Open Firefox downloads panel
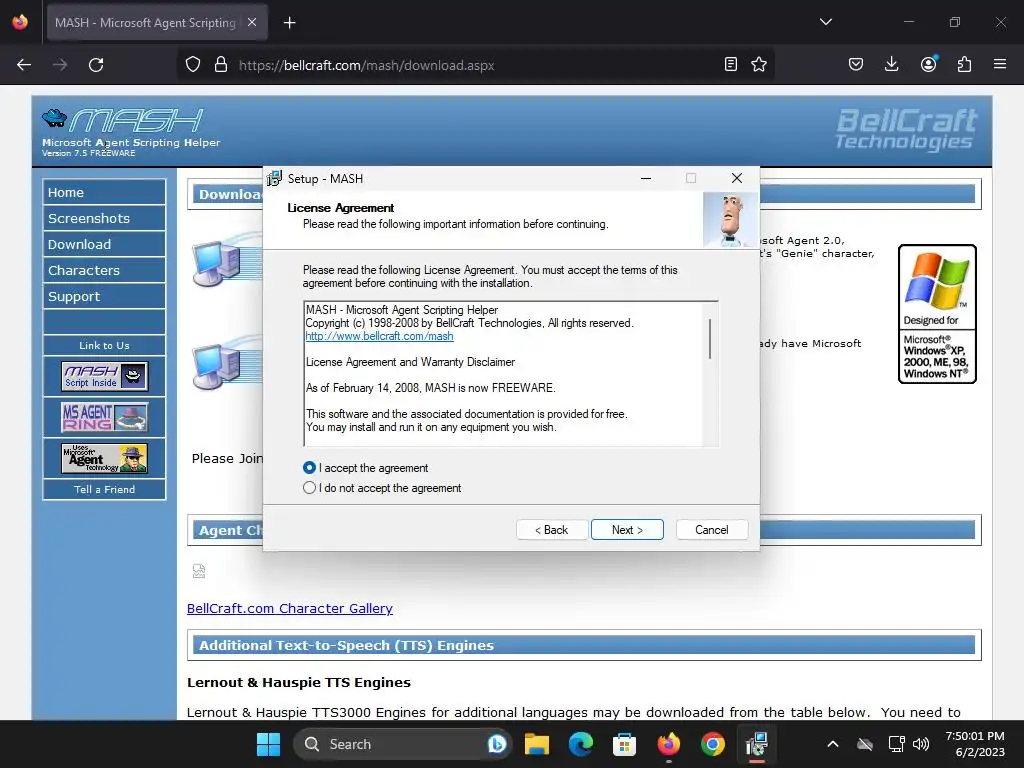 (891, 64)
